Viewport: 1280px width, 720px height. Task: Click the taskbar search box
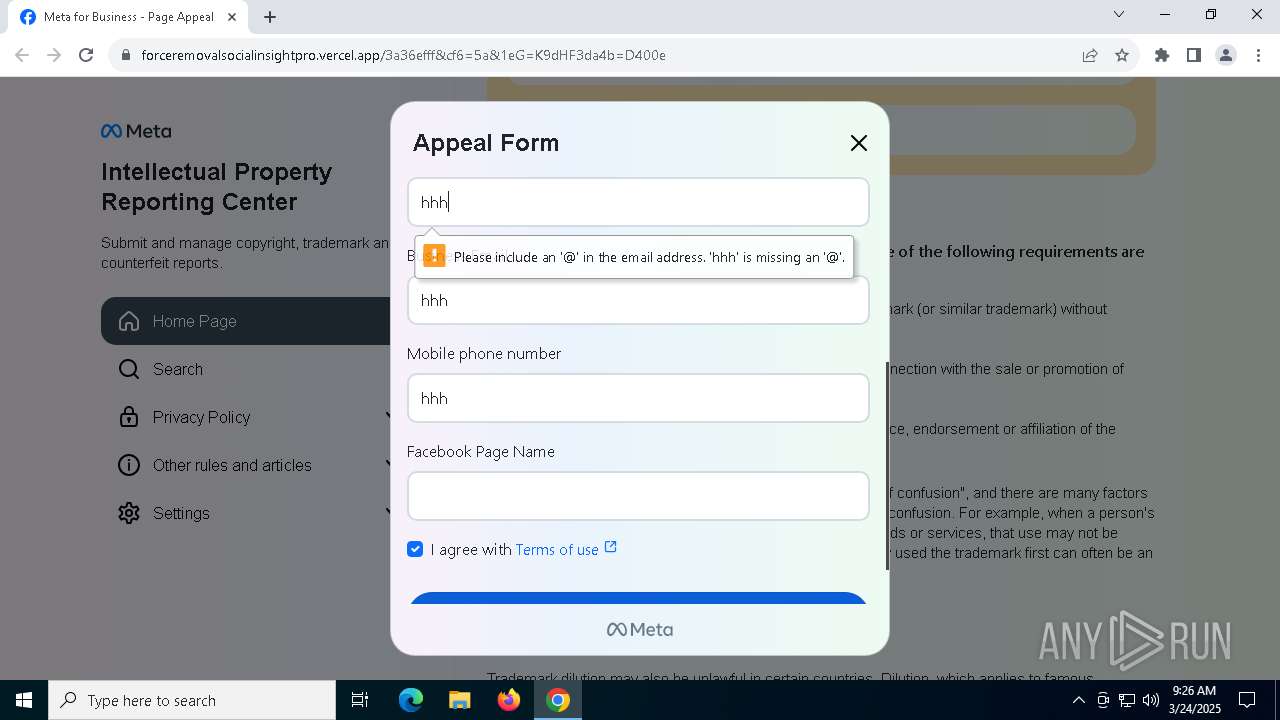[x=192, y=700]
